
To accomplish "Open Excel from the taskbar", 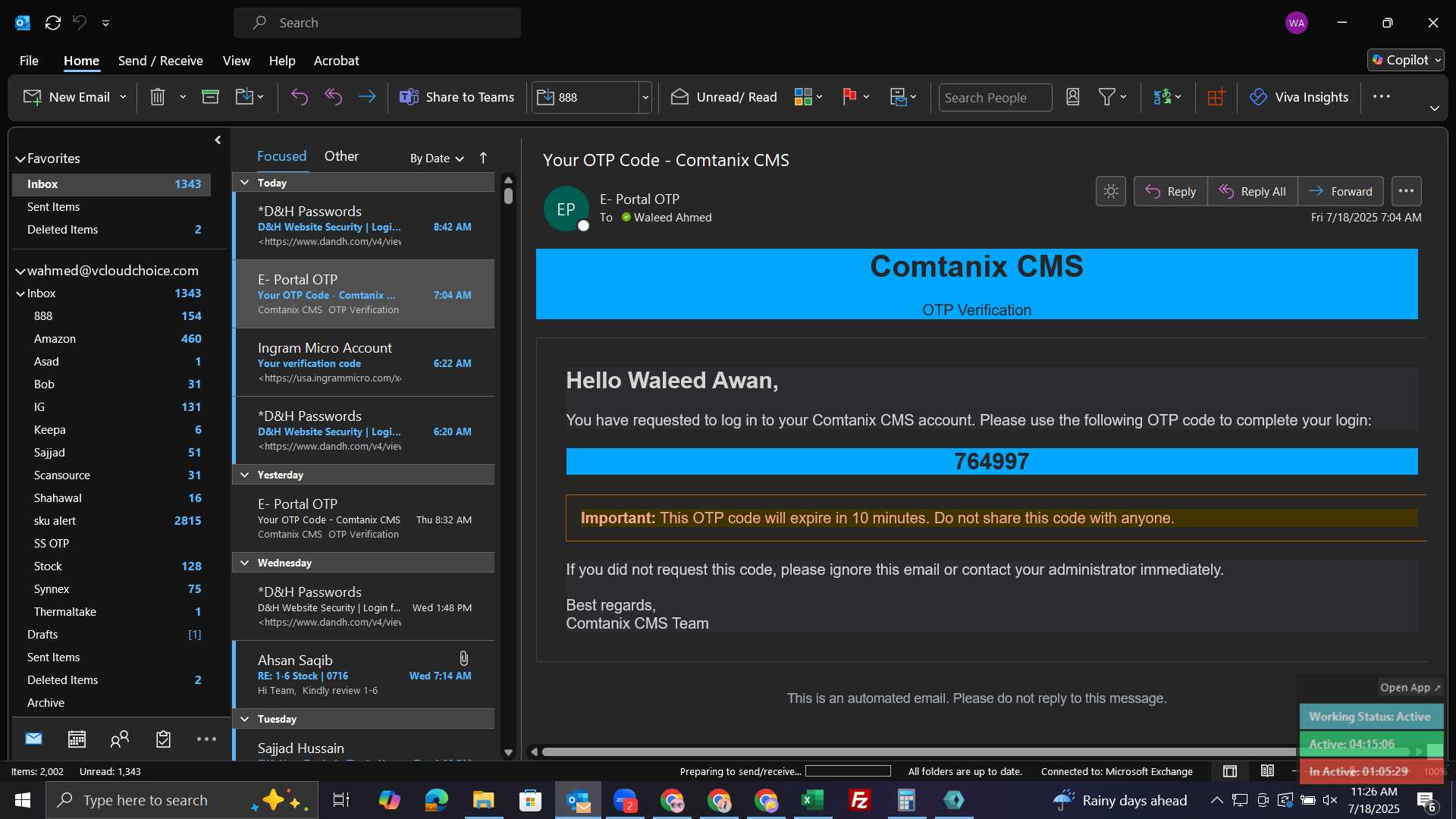I will click(813, 800).
